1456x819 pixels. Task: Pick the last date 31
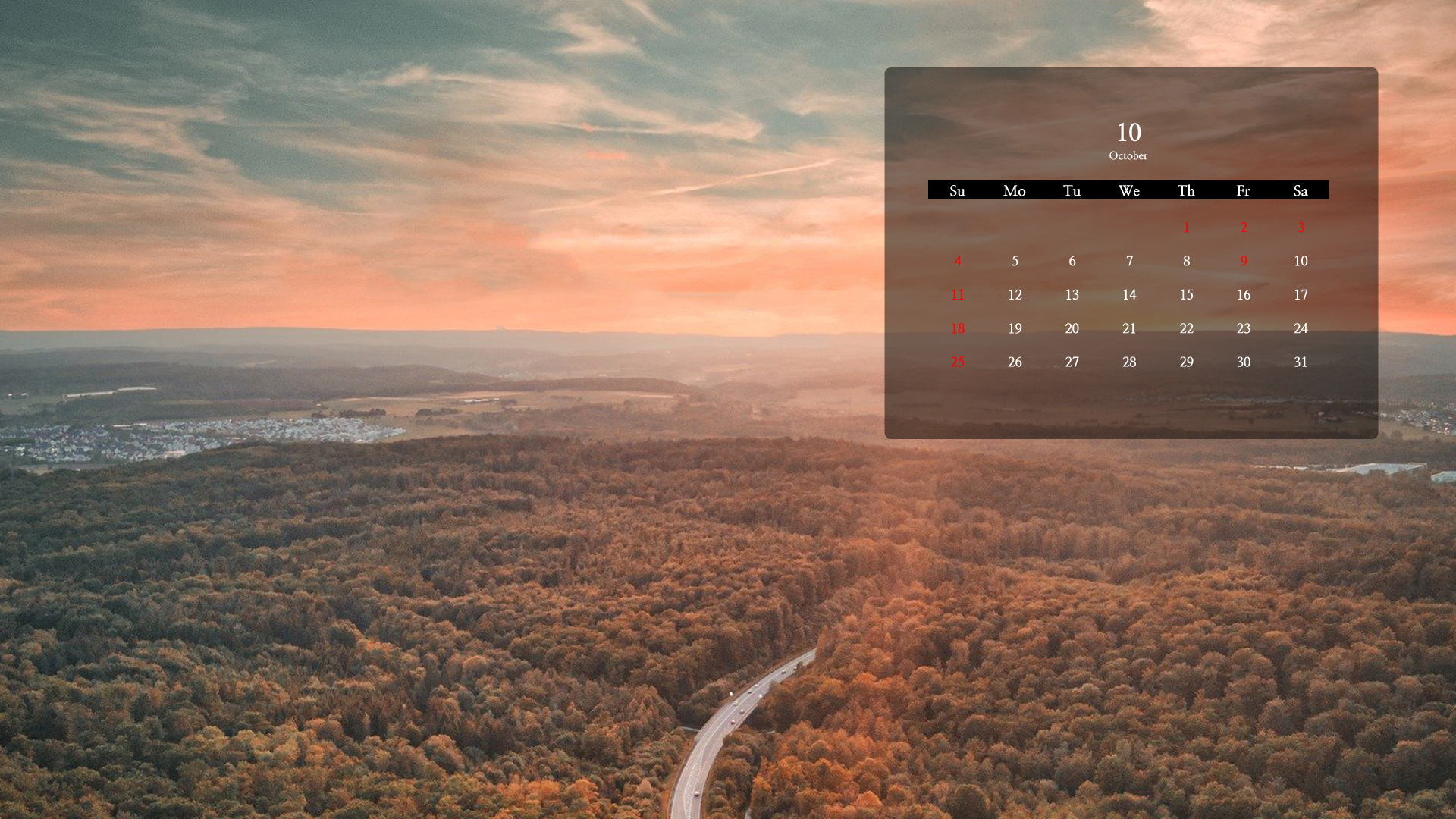pyautogui.click(x=1301, y=362)
